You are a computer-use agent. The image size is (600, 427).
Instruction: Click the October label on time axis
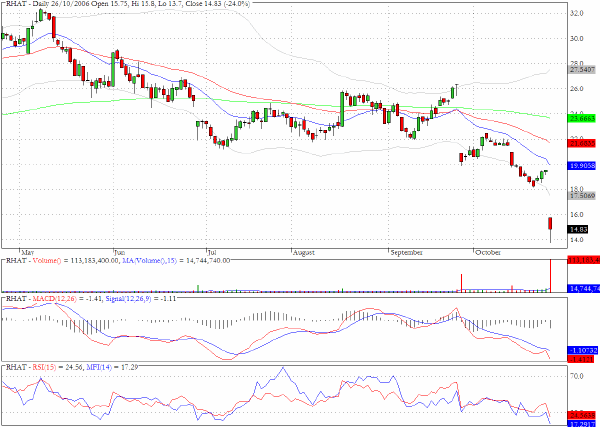[488, 253]
